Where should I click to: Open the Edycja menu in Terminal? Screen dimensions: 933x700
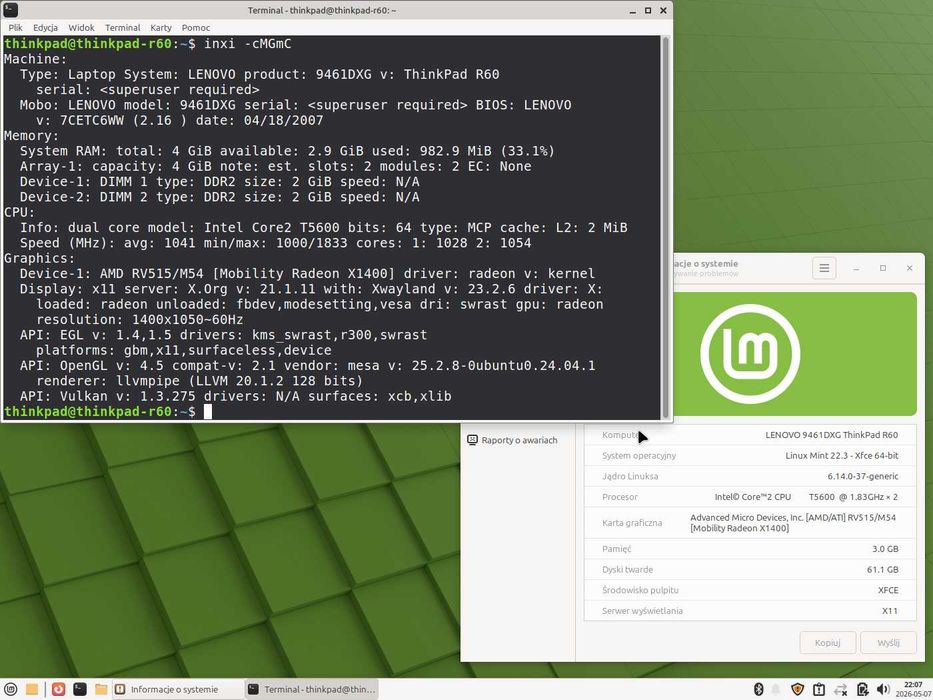click(x=45, y=27)
